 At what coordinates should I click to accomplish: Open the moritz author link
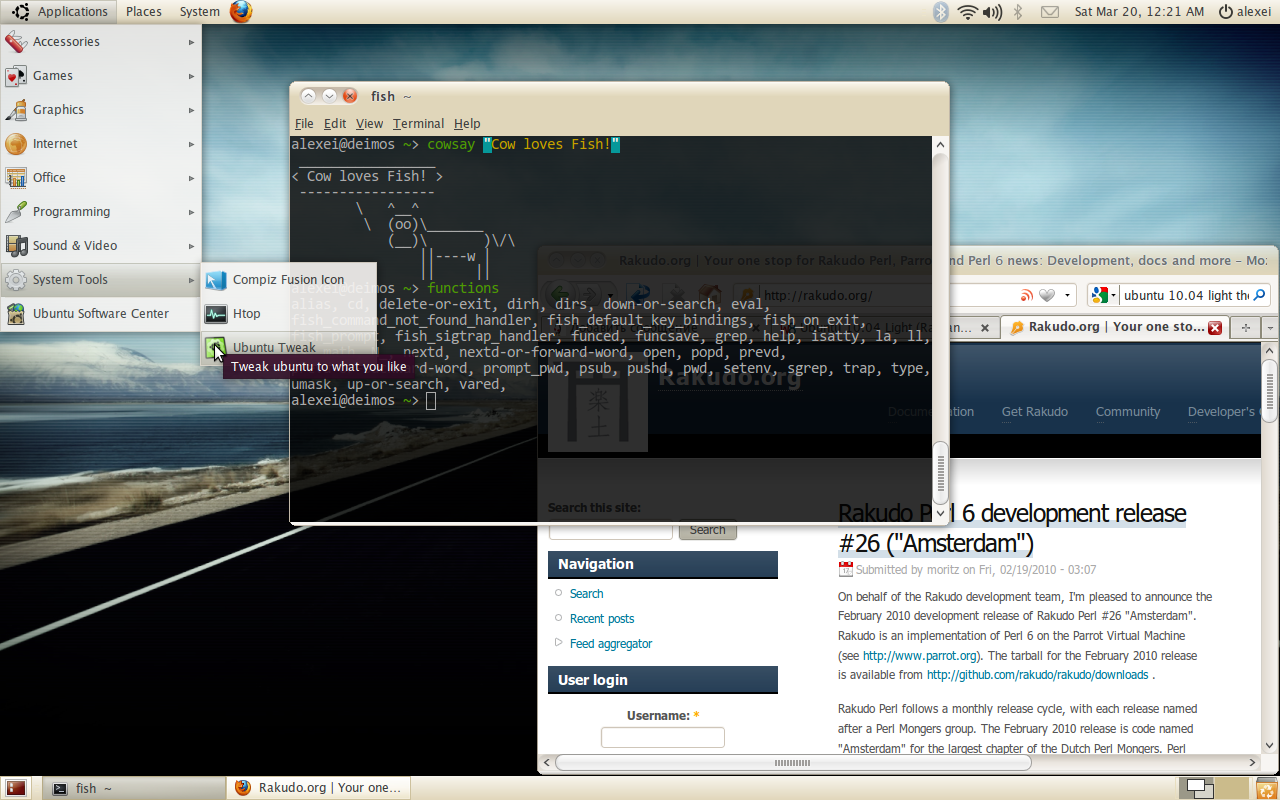(944, 570)
